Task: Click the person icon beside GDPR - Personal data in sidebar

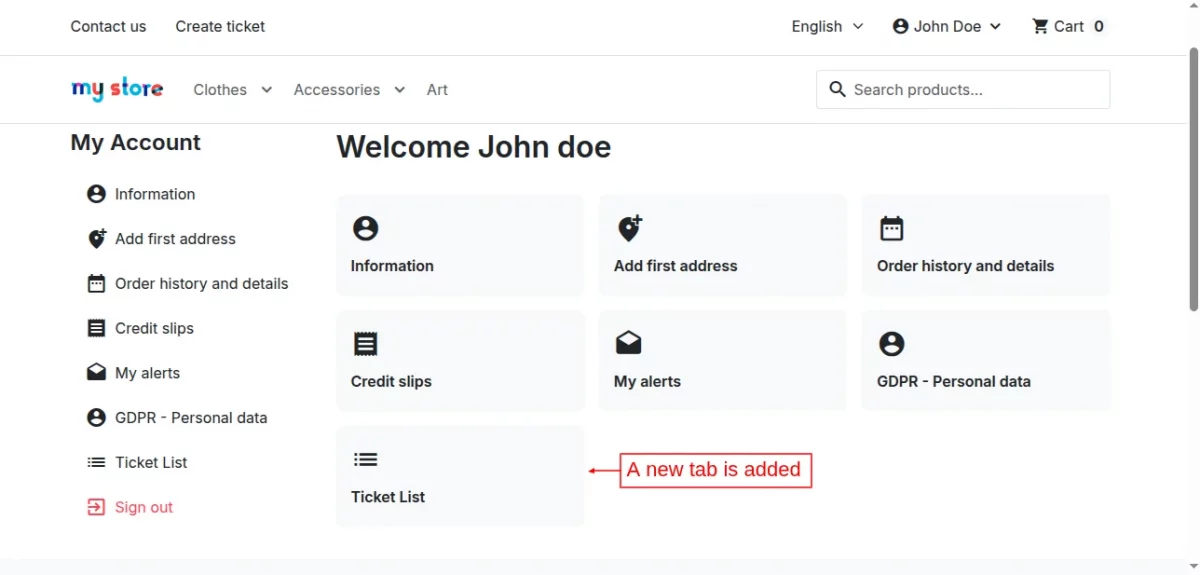Action: click(x=96, y=418)
